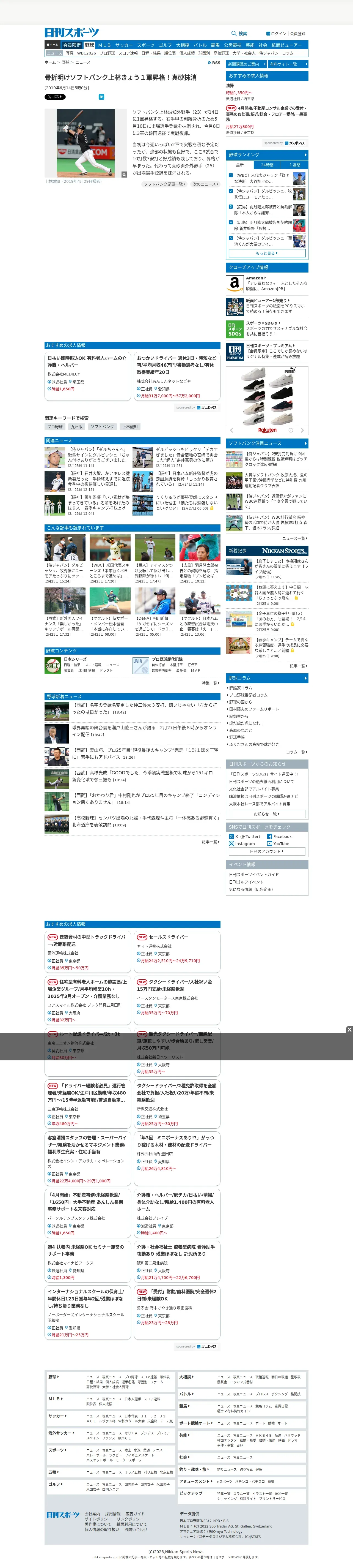Open the サッカー navigation tab
Screen dimensions: 353x1568
click(x=124, y=45)
